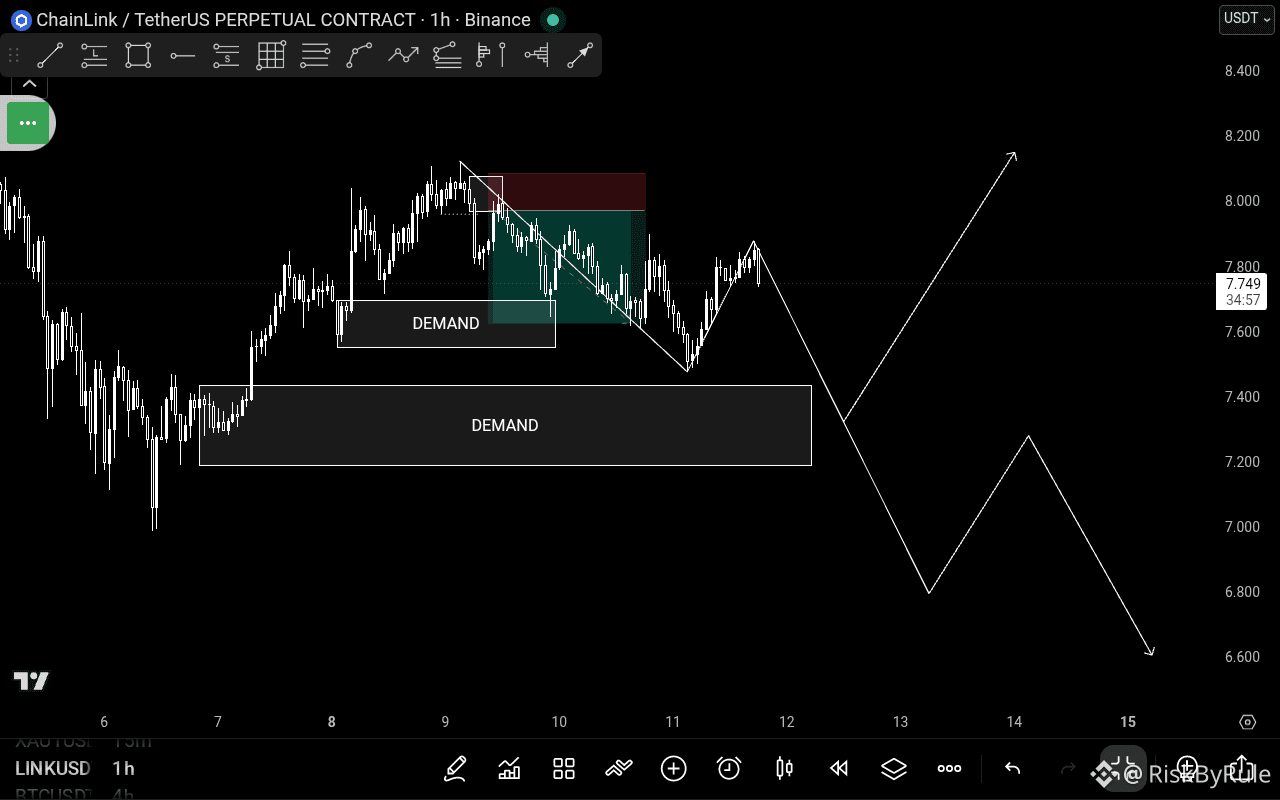
Task: Select LINKUSD 1h watchlist row
Action: 75,768
